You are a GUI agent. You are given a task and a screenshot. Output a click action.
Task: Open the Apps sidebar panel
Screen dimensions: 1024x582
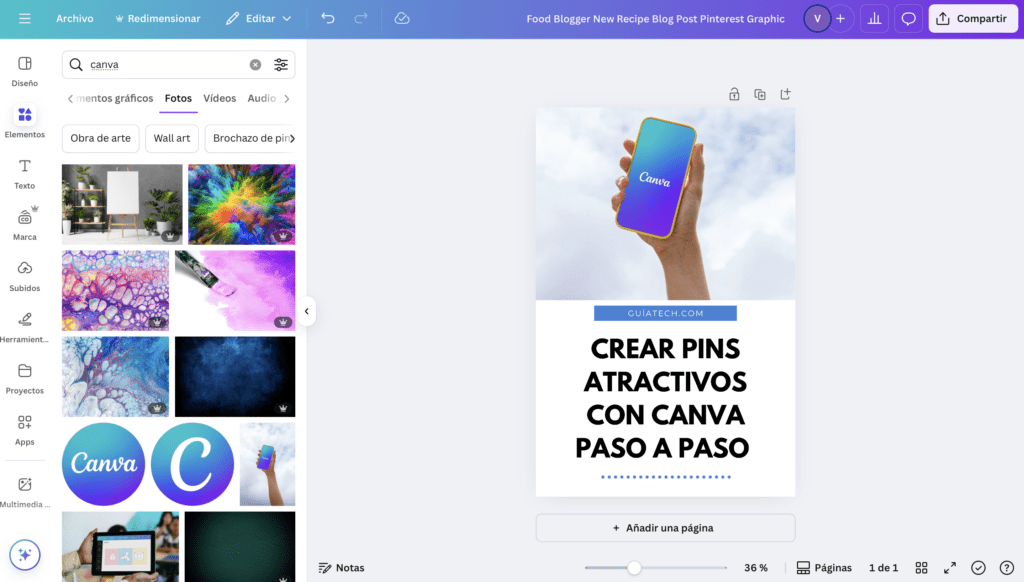point(25,430)
